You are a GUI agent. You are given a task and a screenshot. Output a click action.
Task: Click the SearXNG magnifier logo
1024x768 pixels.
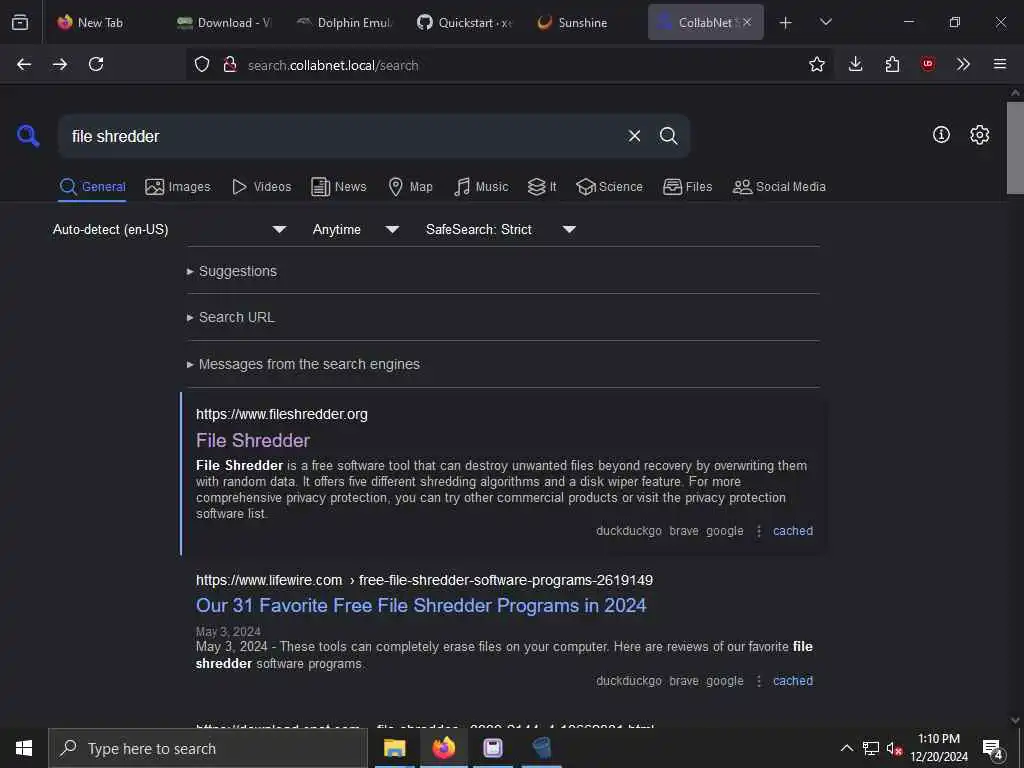point(28,136)
